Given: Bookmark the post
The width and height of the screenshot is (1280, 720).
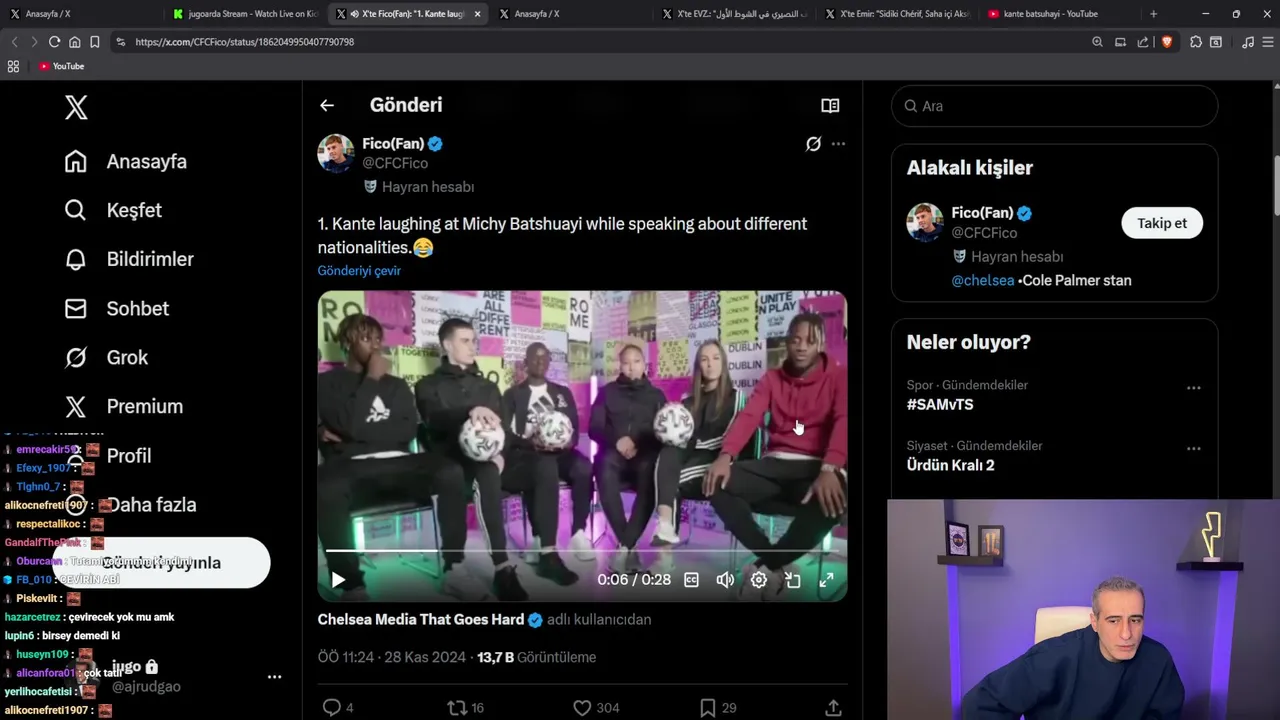Looking at the screenshot, I should coord(707,708).
